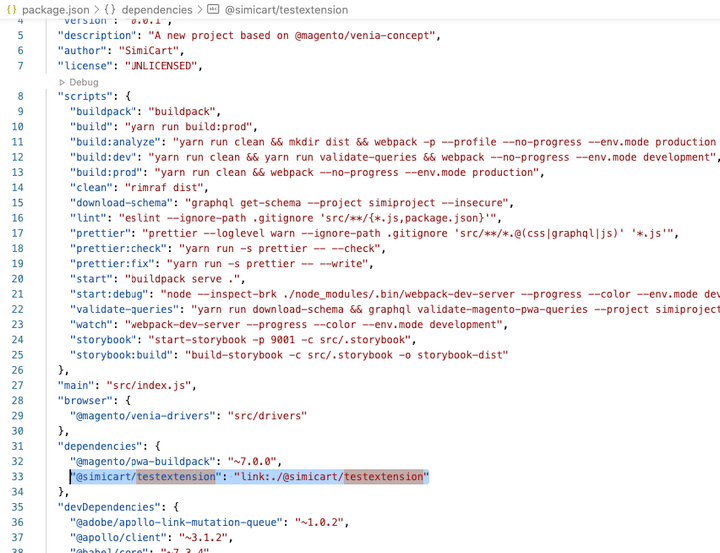The height and width of the screenshot is (553, 720).
Task: Click the "scripts" key
Action: [85, 96]
